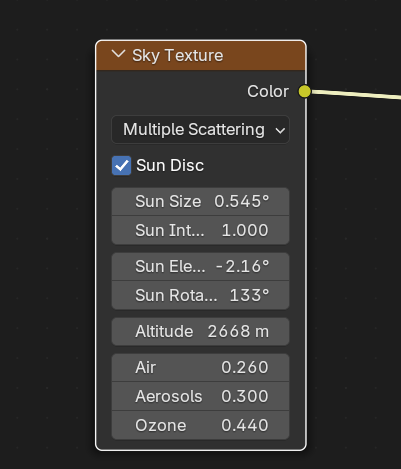Open the Multiple Scattering sky type dropdown
The height and width of the screenshot is (469, 401).
(x=200, y=130)
